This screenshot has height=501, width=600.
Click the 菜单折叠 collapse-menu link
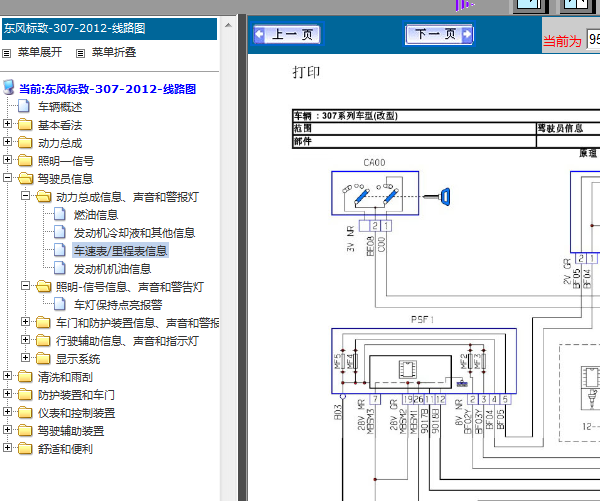[x=114, y=52]
